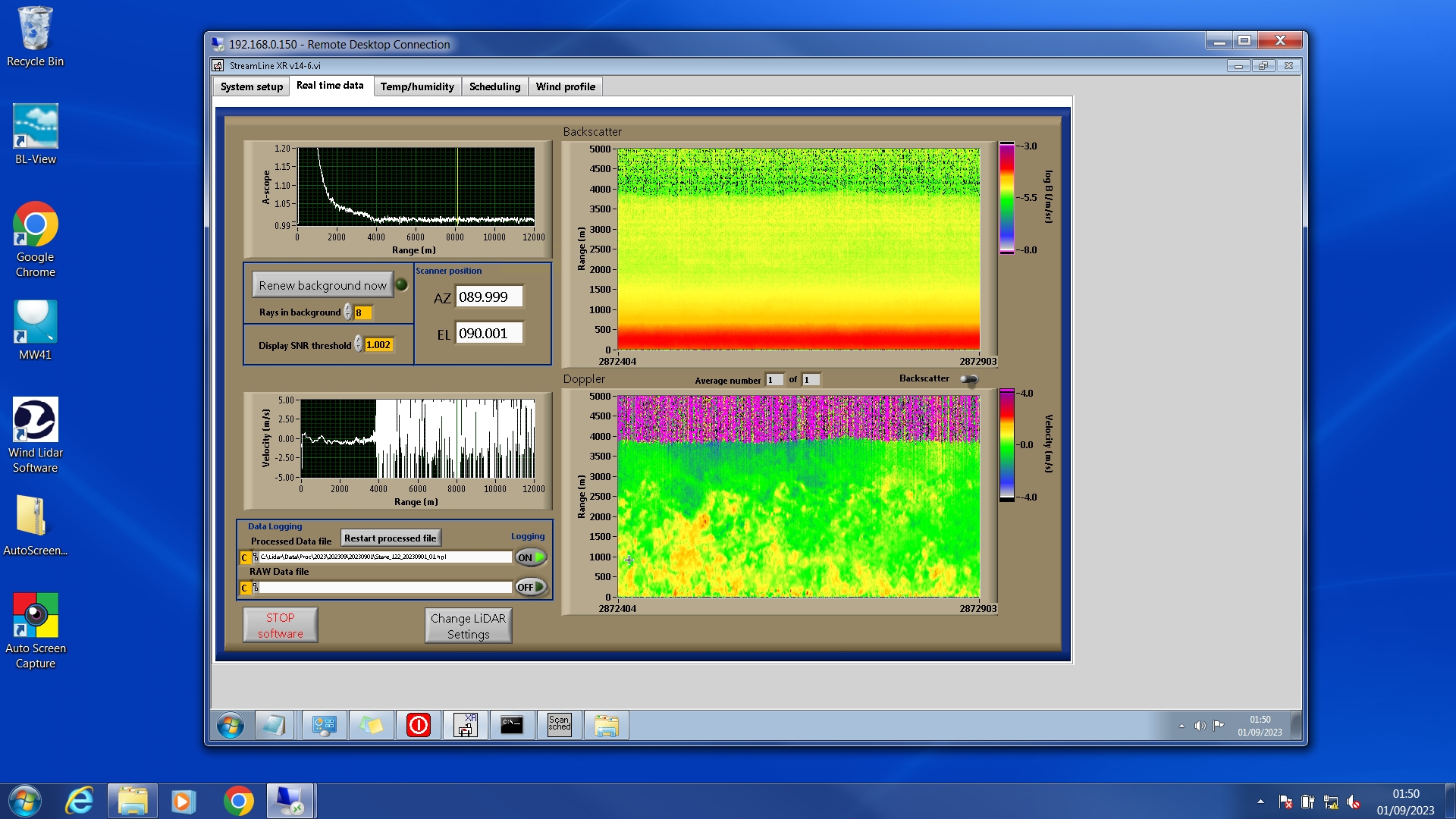Open StreamLine XR icon in remote taskbar
This screenshot has width=1456, height=819.
465,725
